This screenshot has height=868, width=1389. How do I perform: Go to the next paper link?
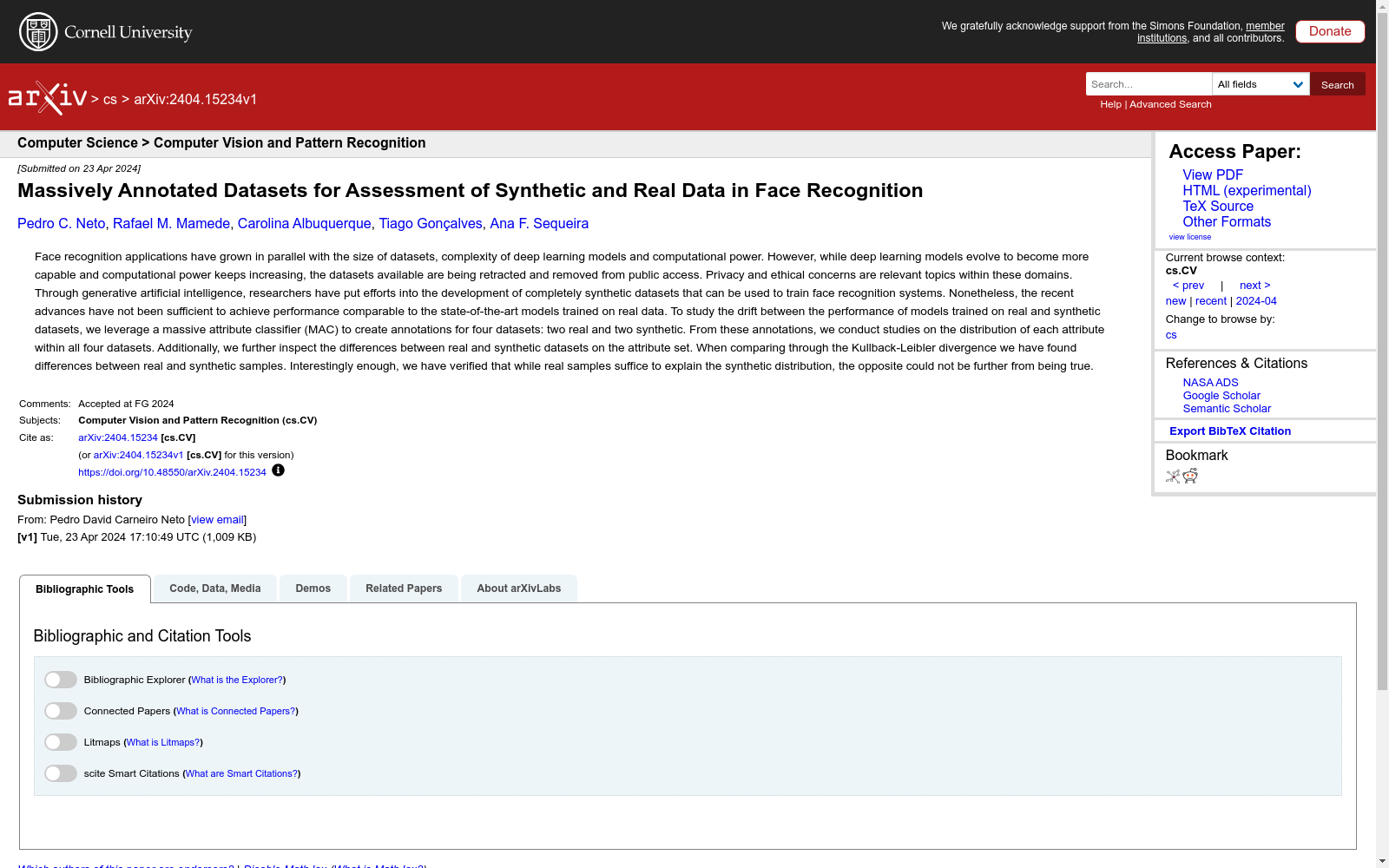pos(1255,286)
